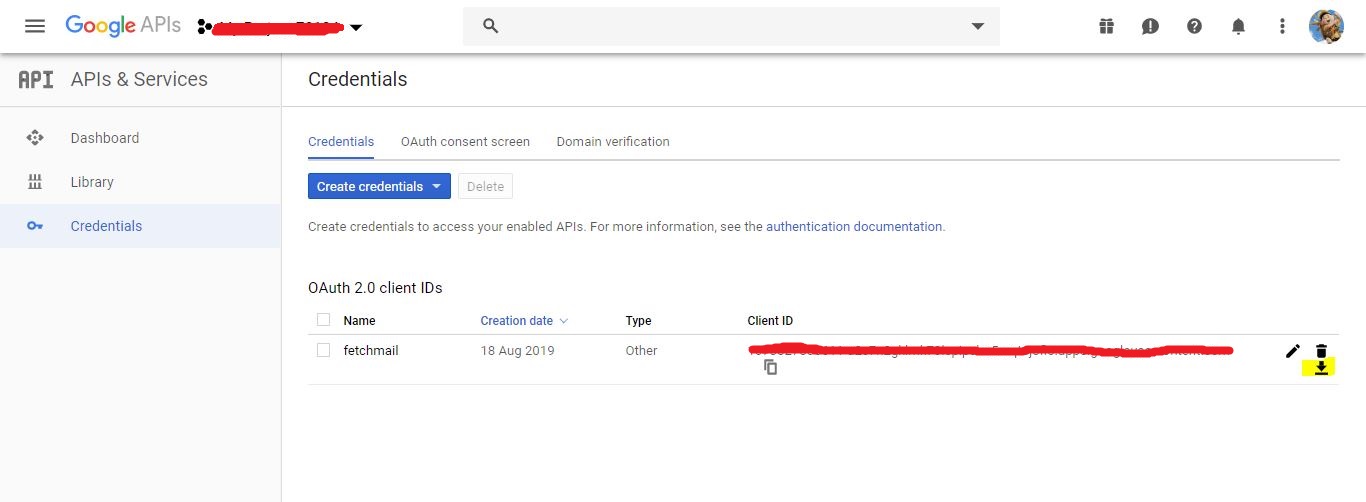Image resolution: width=1366 pixels, height=502 pixels.
Task: Switch to the Credentials tab
Action: point(341,142)
